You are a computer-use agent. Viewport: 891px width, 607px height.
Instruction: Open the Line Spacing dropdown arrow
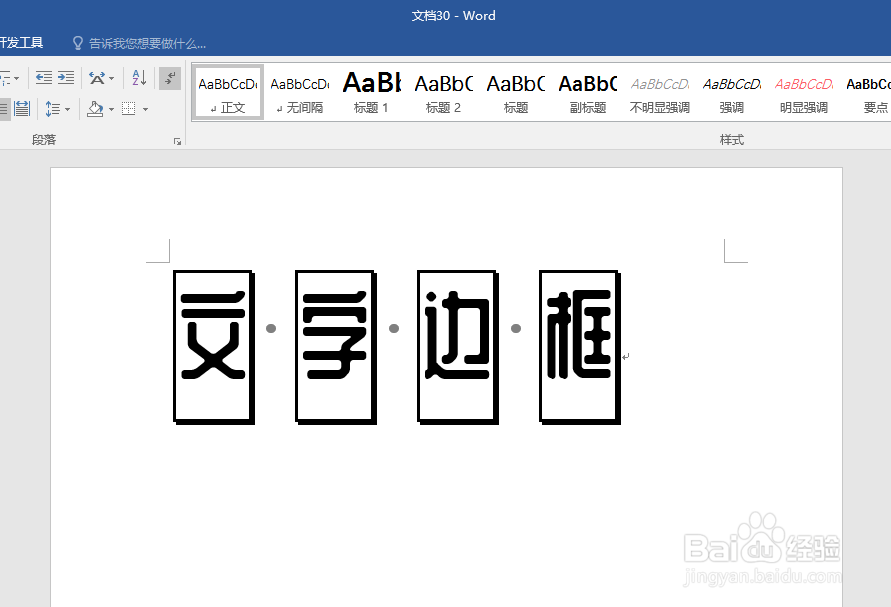click(x=67, y=108)
